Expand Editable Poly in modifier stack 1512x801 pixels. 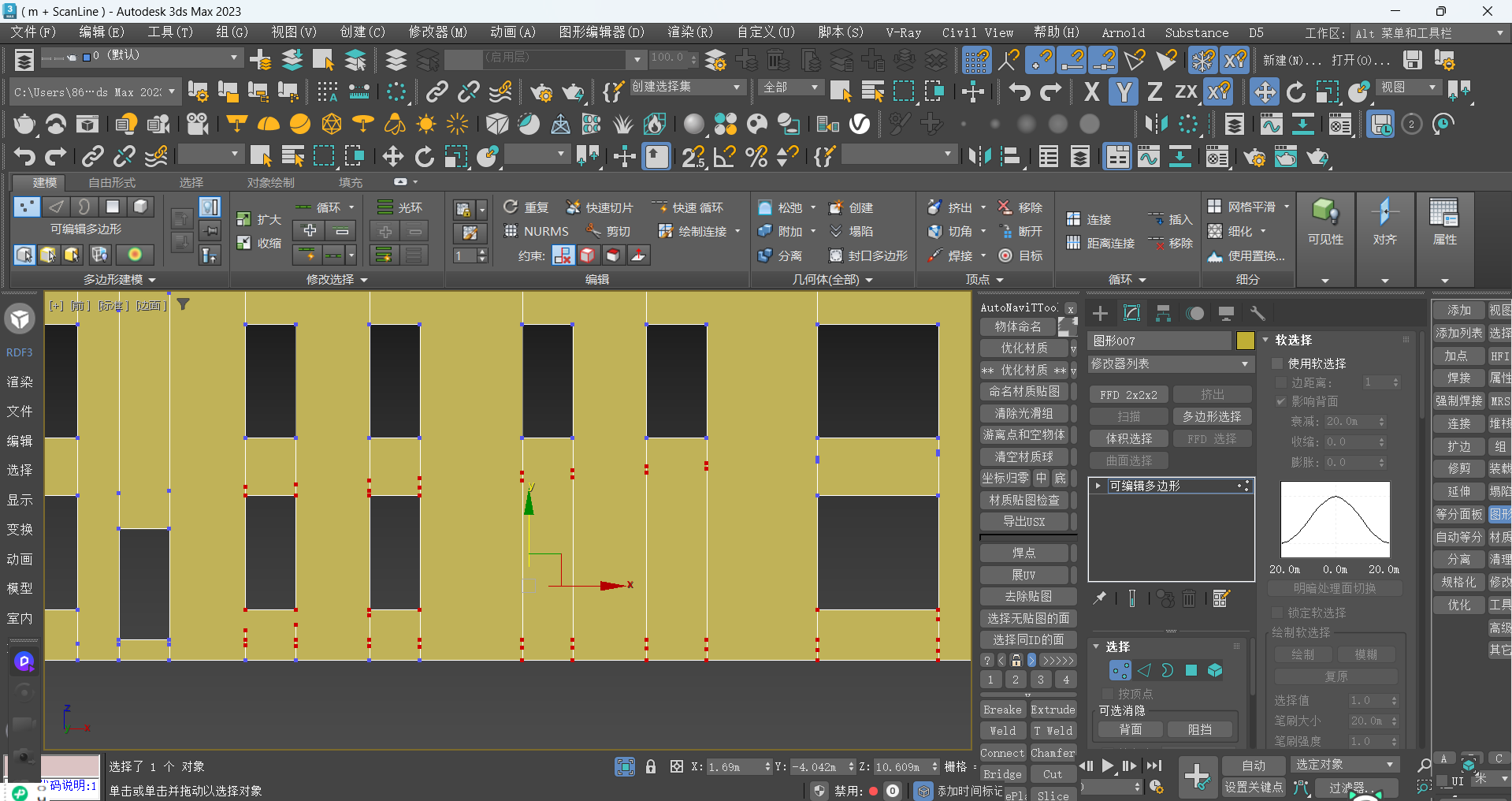click(1098, 486)
